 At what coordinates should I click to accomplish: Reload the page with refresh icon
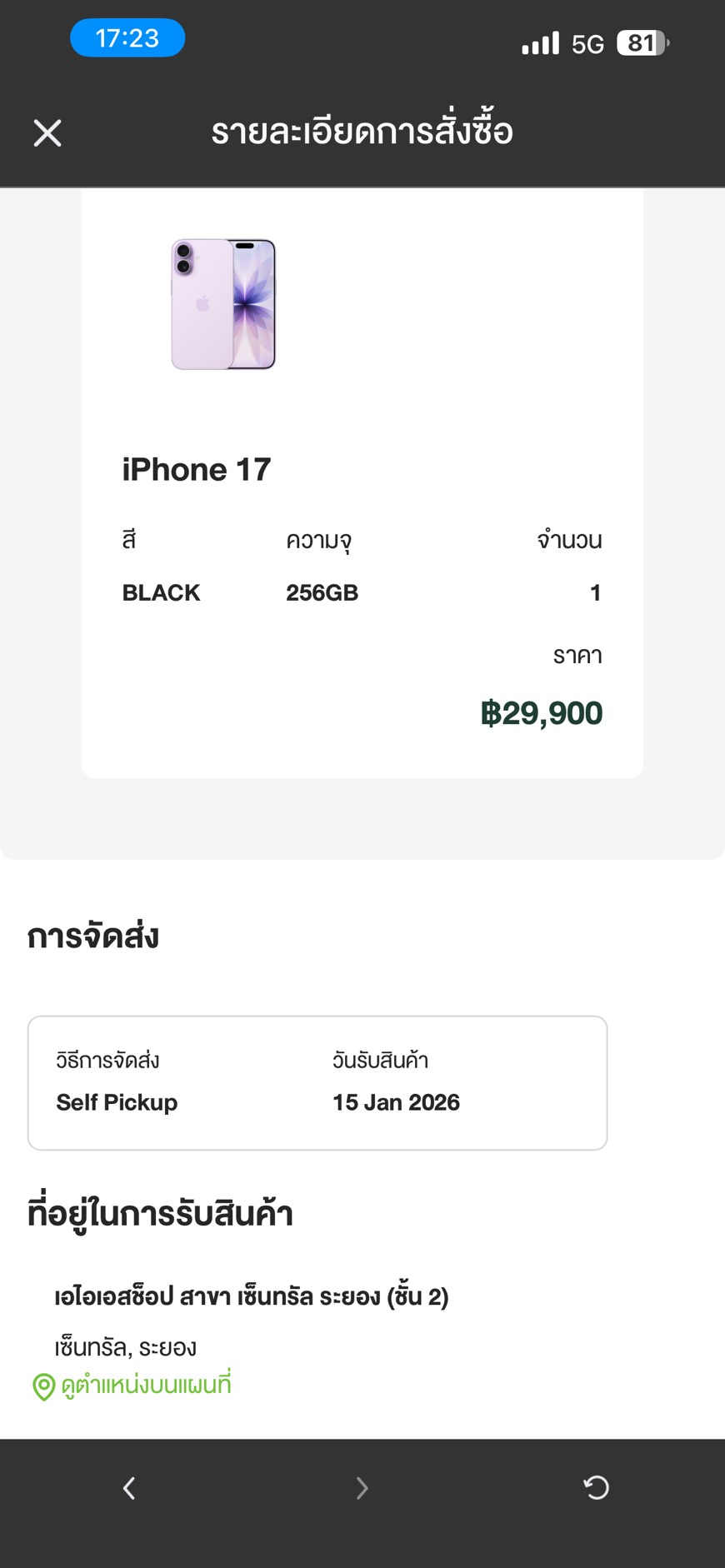(x=596, y=1487)
